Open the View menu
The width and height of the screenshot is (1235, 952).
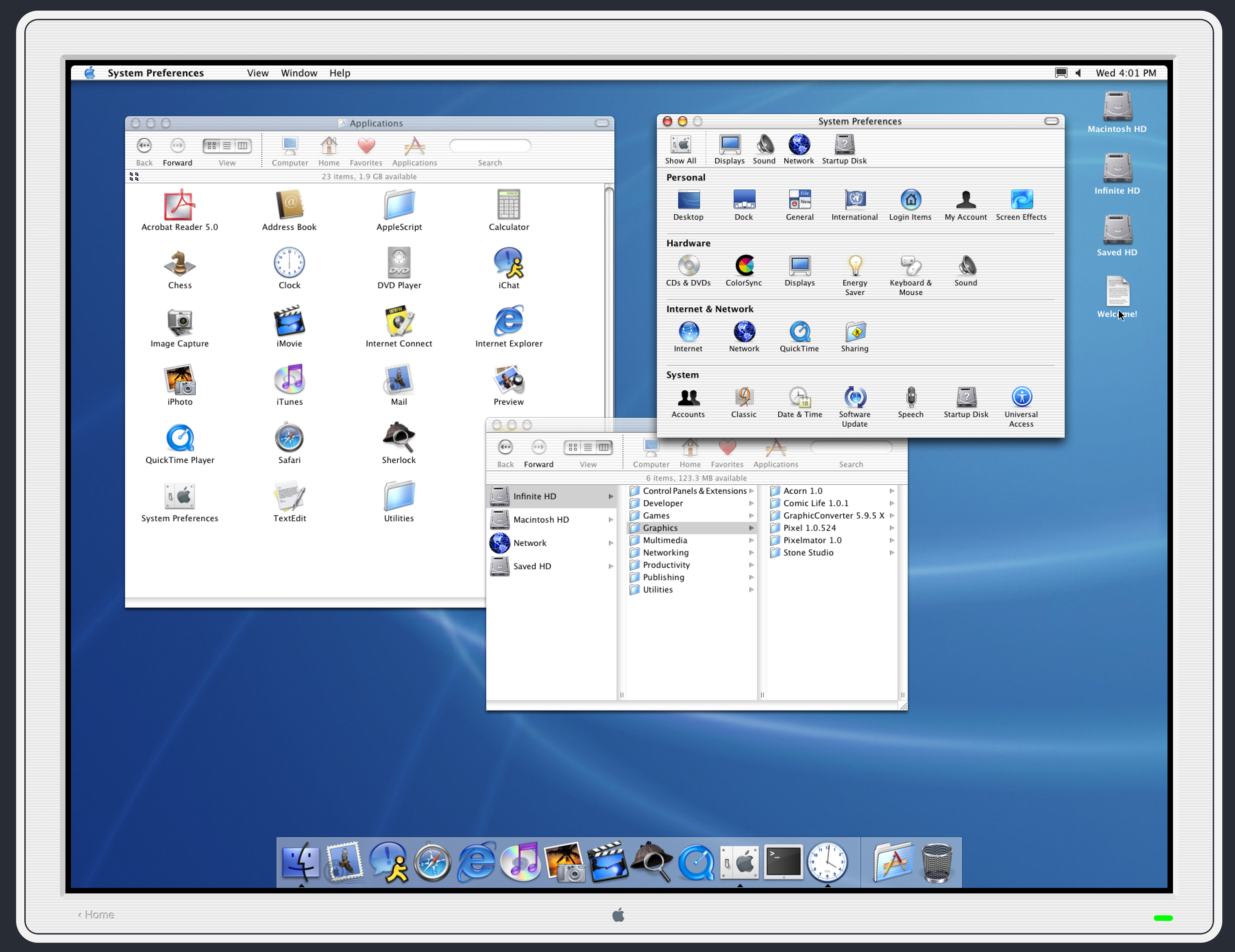tap(257, 73)
